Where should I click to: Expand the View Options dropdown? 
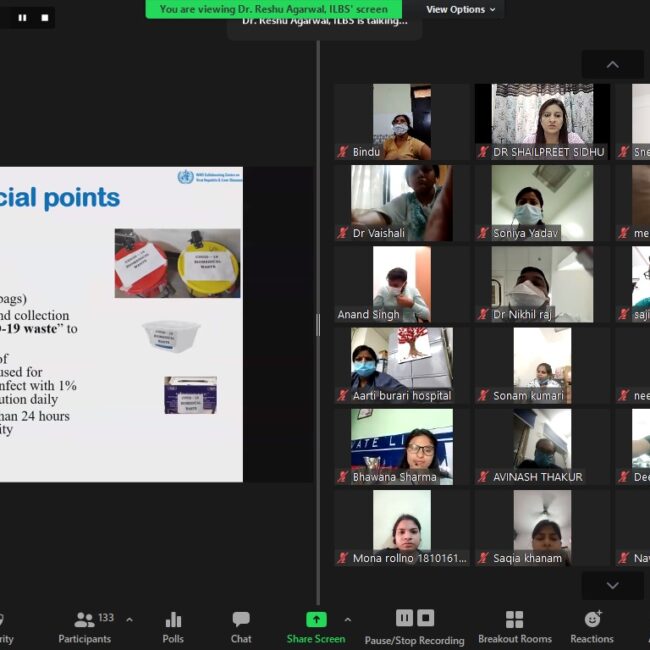[x=460, y=9]
